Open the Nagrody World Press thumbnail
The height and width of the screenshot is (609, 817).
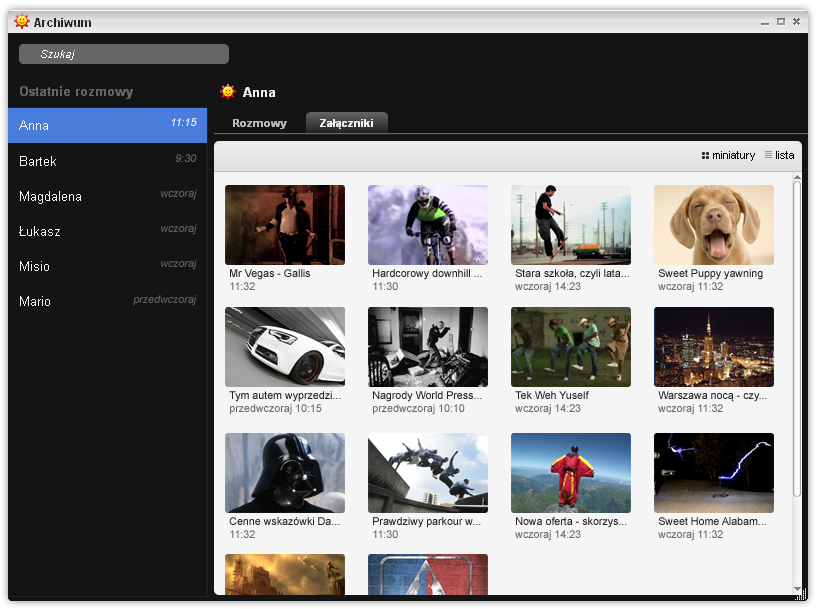point(428,347)
